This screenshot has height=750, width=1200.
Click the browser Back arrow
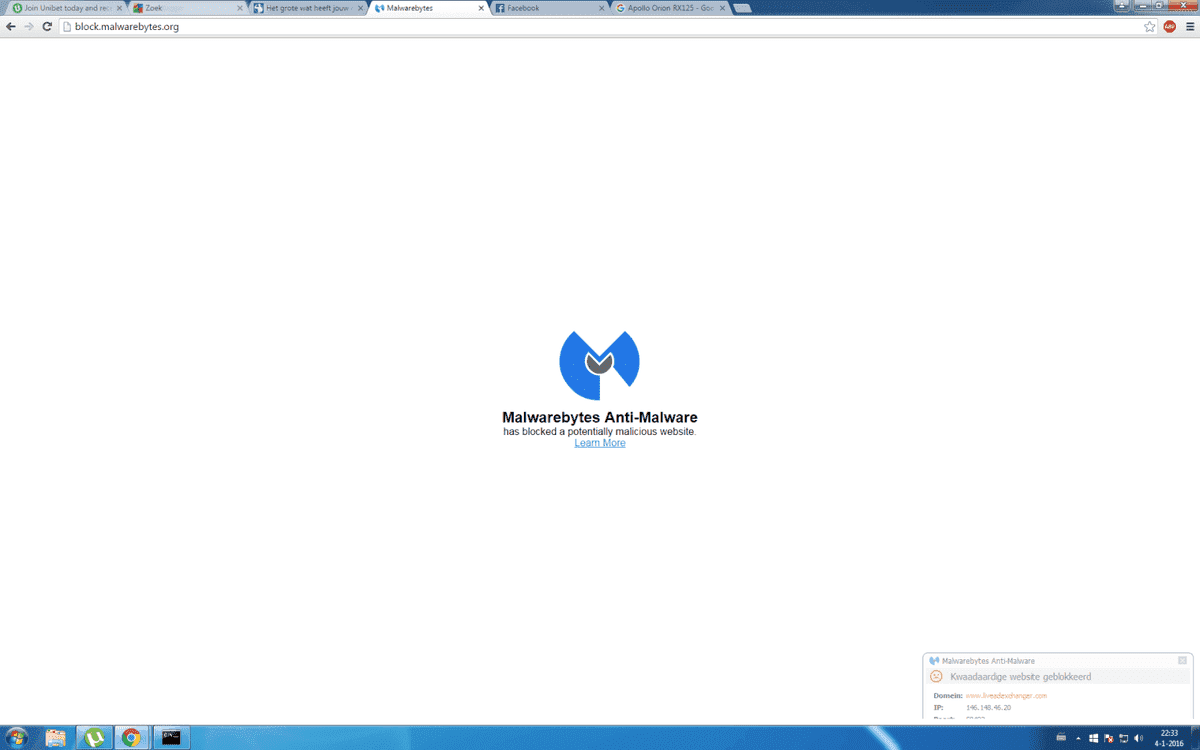click(11, 27)
